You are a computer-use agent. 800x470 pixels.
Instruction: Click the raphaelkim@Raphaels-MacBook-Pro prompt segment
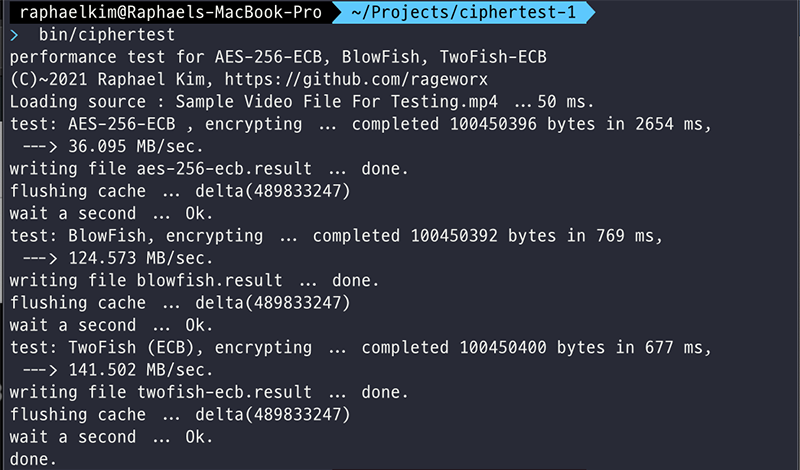click(170, 12)
